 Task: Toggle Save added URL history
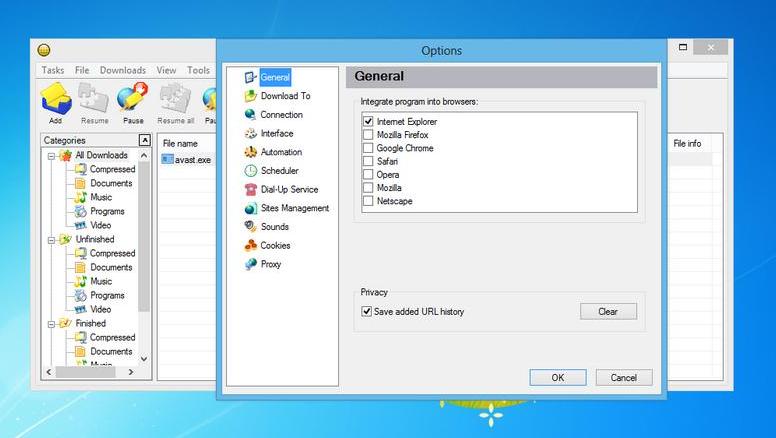[366, 312]
